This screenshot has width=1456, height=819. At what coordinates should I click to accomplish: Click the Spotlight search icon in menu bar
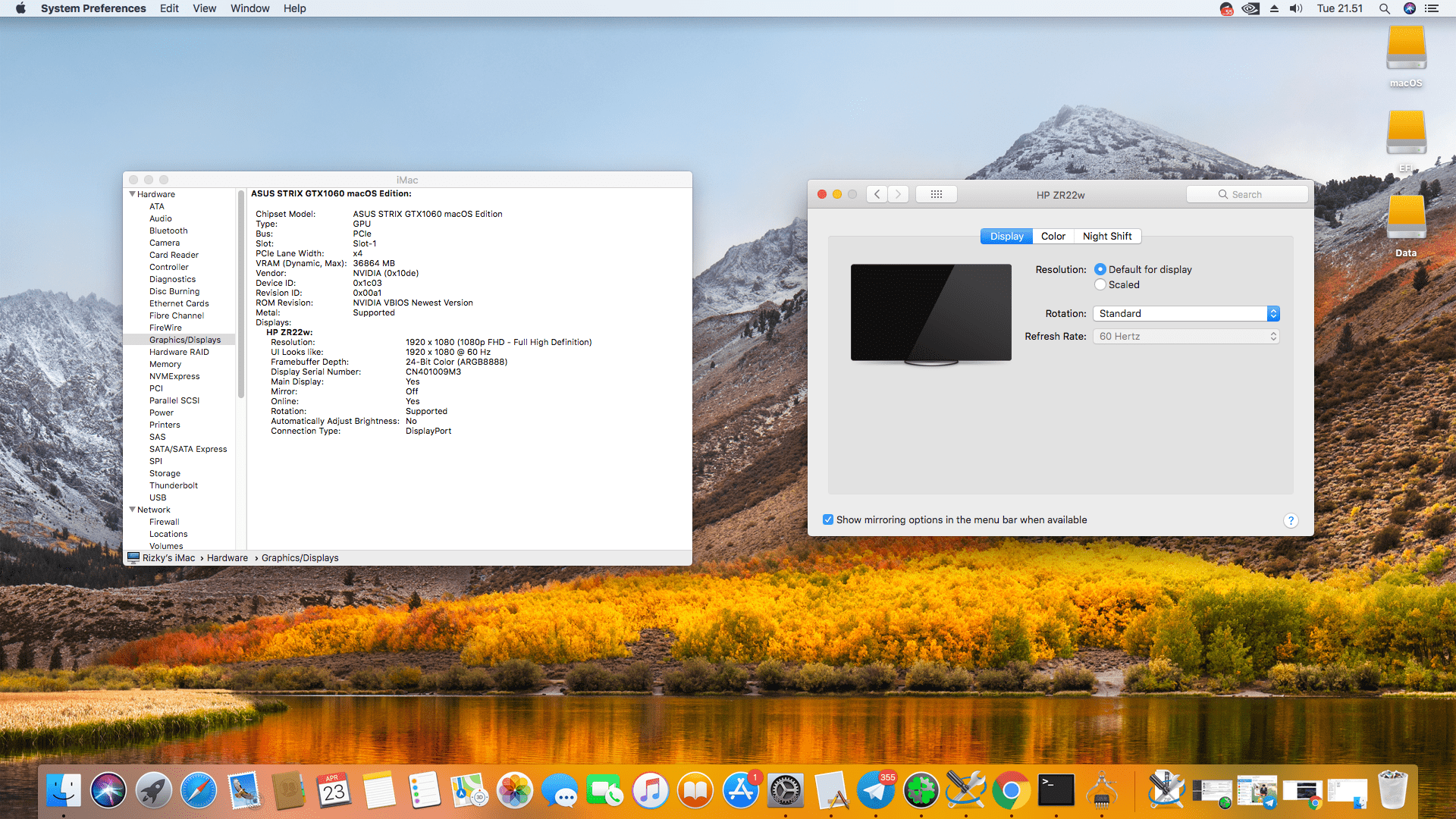click(1384, 8)
